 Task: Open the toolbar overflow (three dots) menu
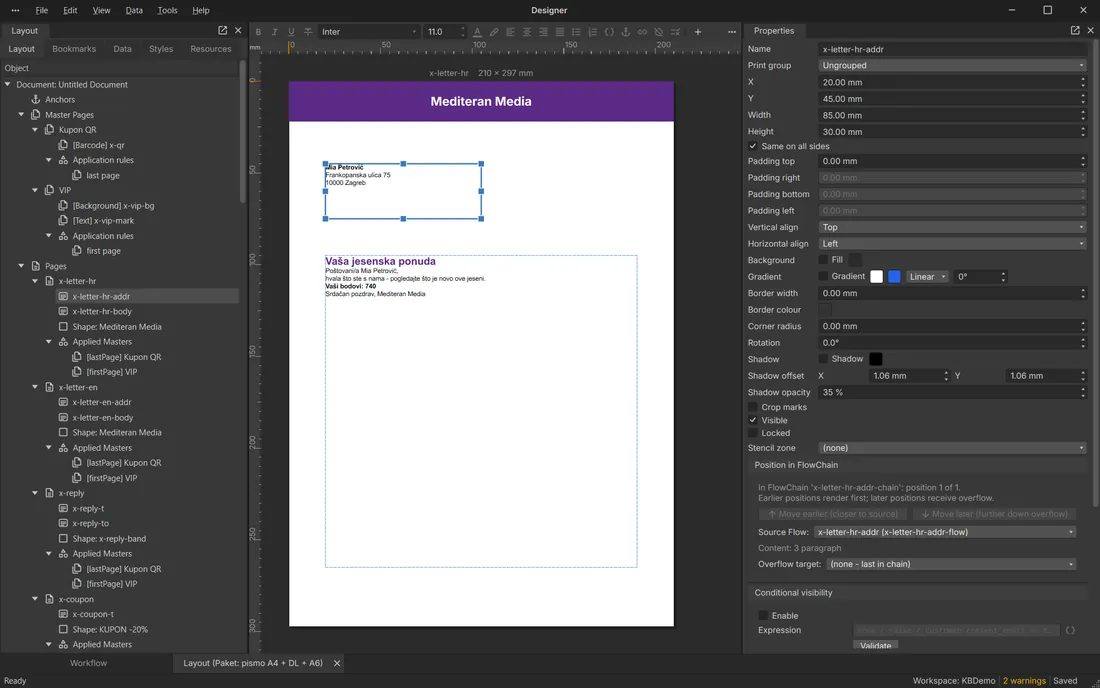732,32
